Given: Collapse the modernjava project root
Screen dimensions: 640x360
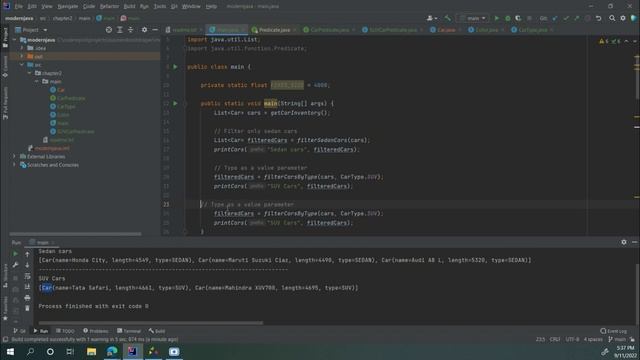Looking at the screenshot, I should (15, 40).
